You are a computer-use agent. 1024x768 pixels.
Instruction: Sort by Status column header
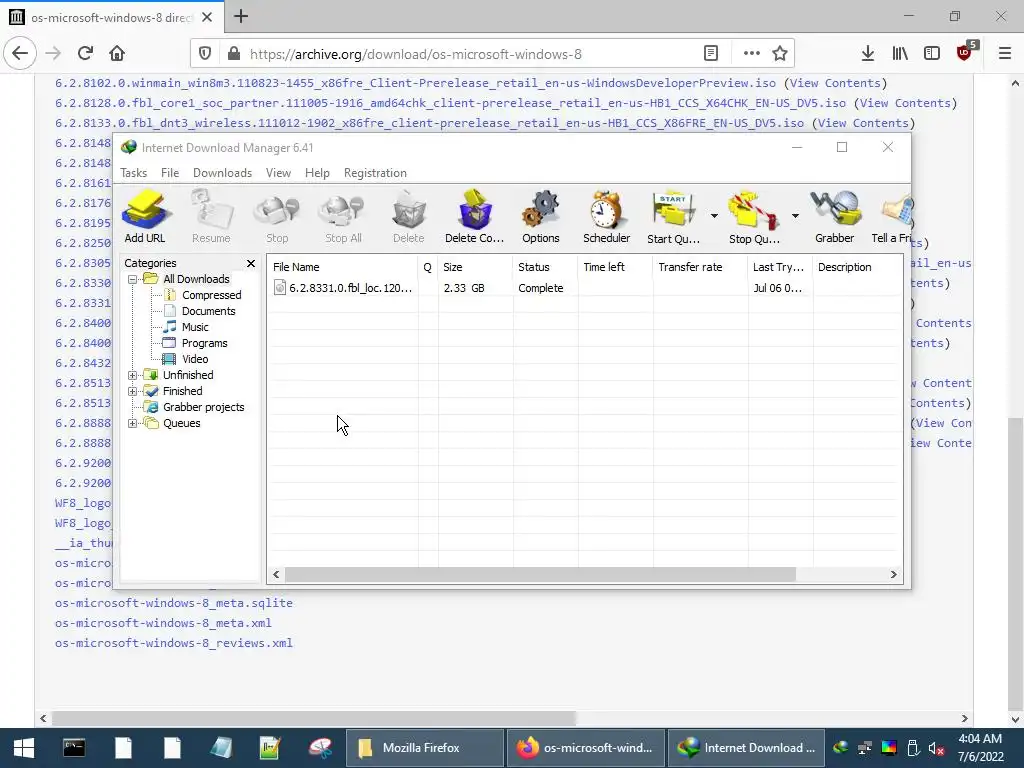point(545,267)
